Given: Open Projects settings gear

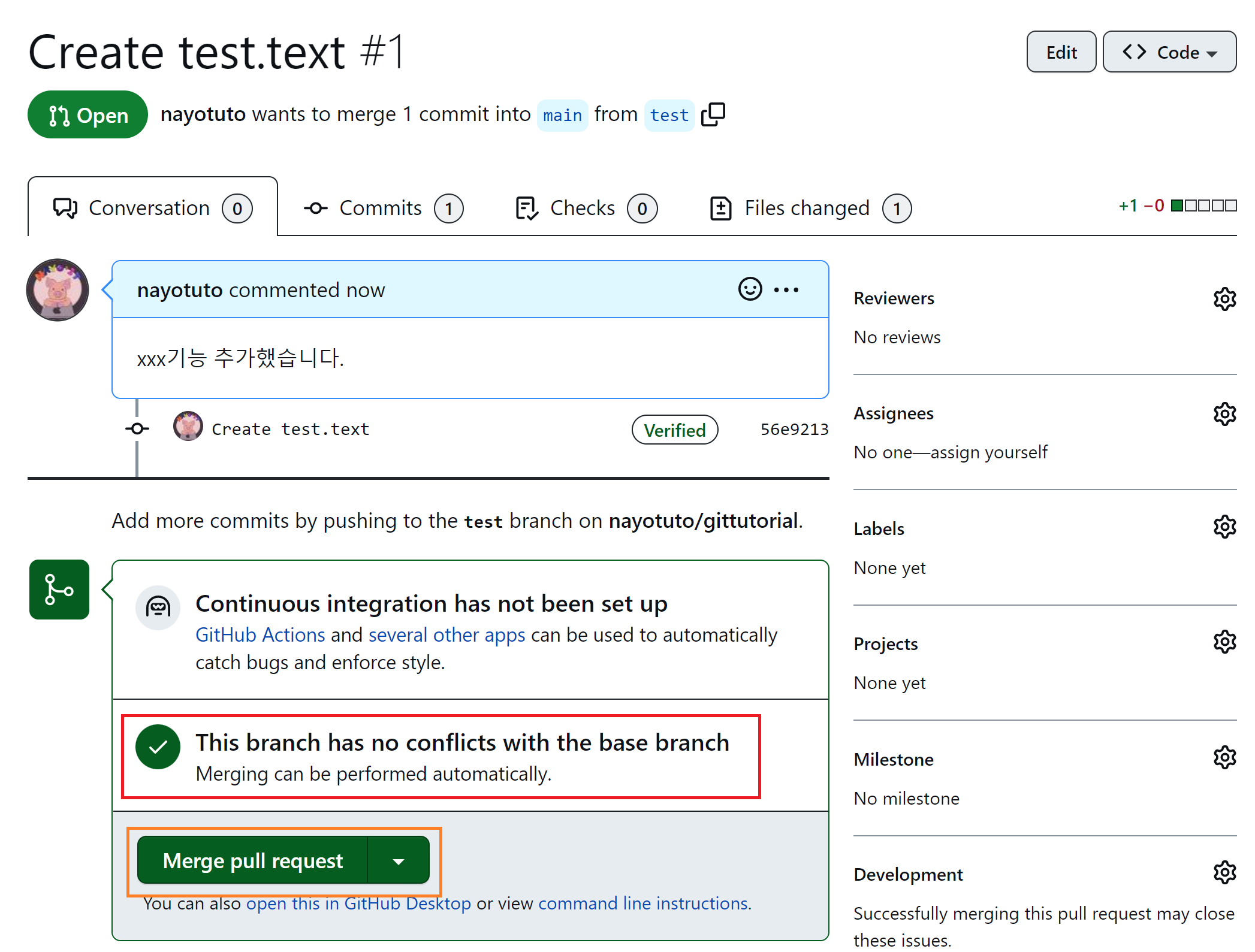Looking at the screenshot, I should point(1224,642).
